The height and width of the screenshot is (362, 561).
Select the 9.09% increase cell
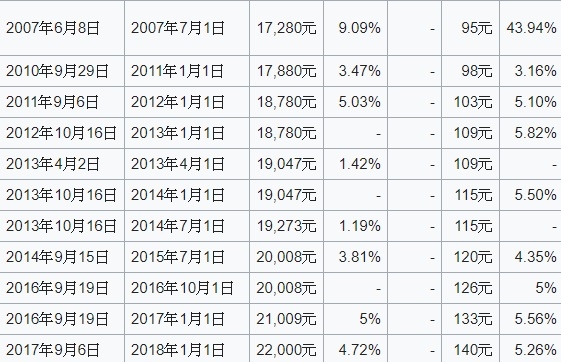pos(355,28)
